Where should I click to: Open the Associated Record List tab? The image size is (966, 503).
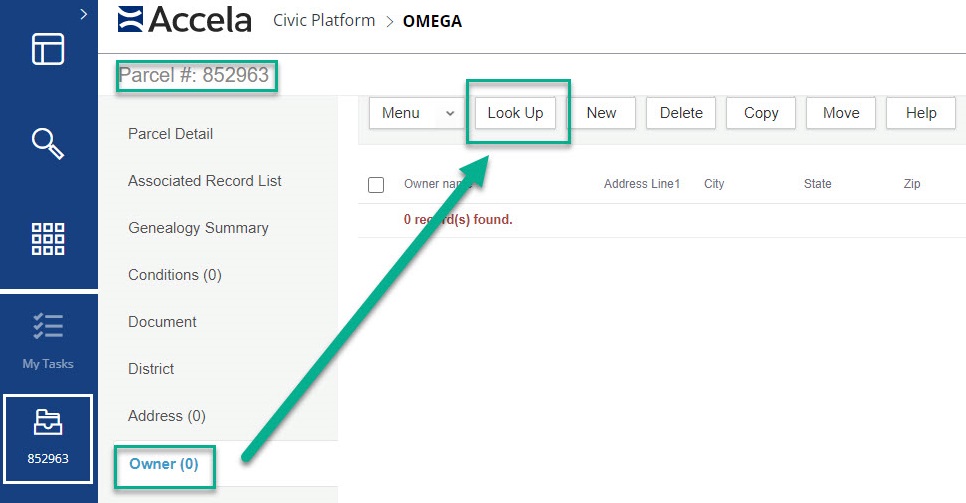click(x=205, y=181)
